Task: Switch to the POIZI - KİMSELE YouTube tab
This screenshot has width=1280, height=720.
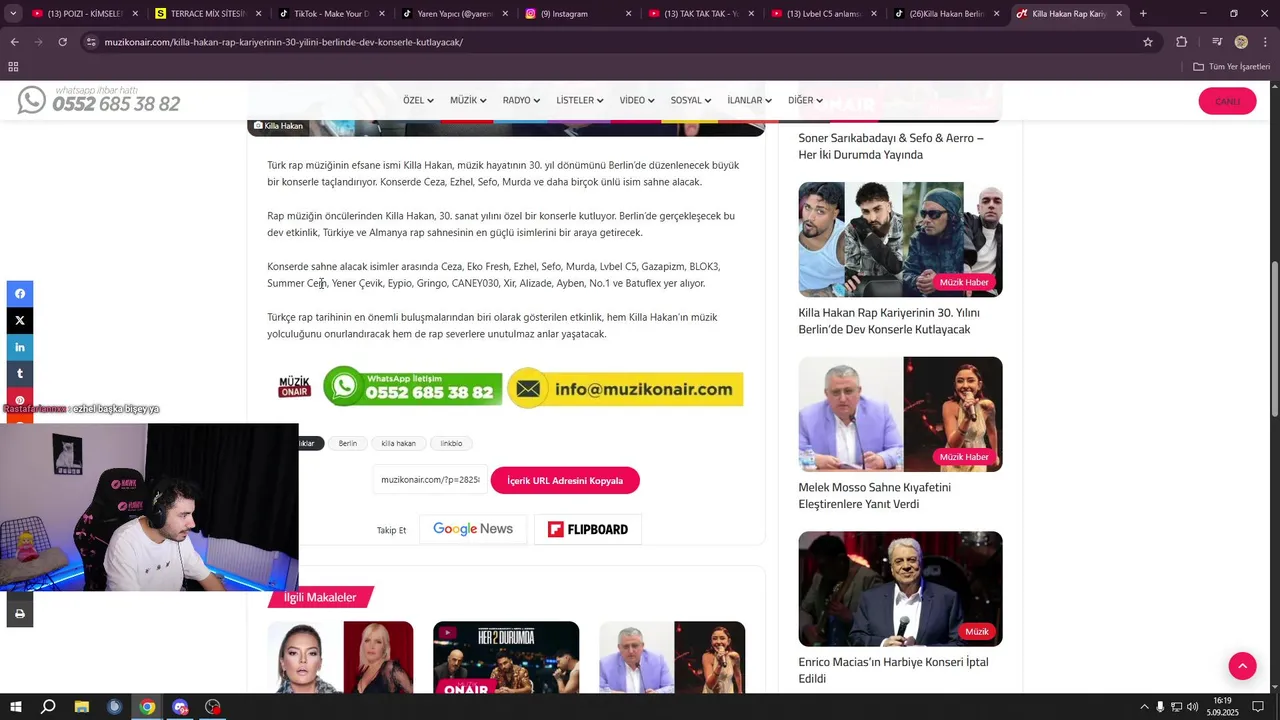Action: point(83,14)
